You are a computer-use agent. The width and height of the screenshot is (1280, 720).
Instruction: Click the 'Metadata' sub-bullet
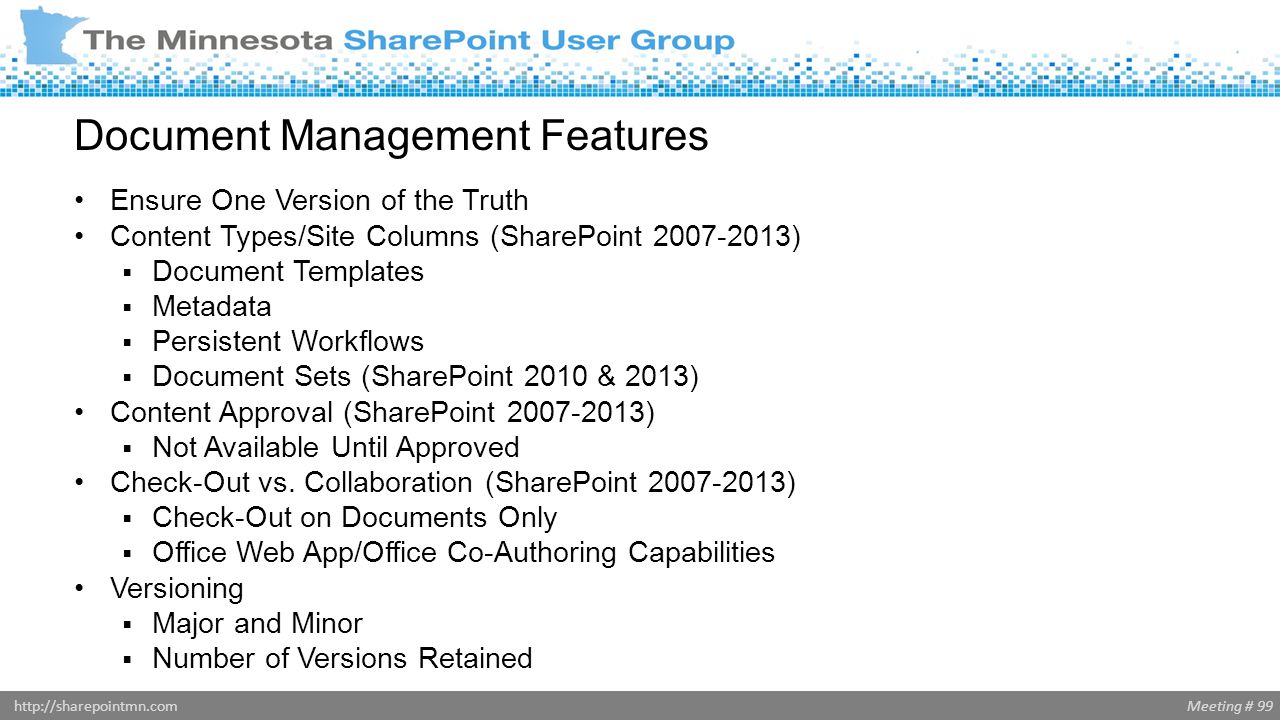pos(212,307)
